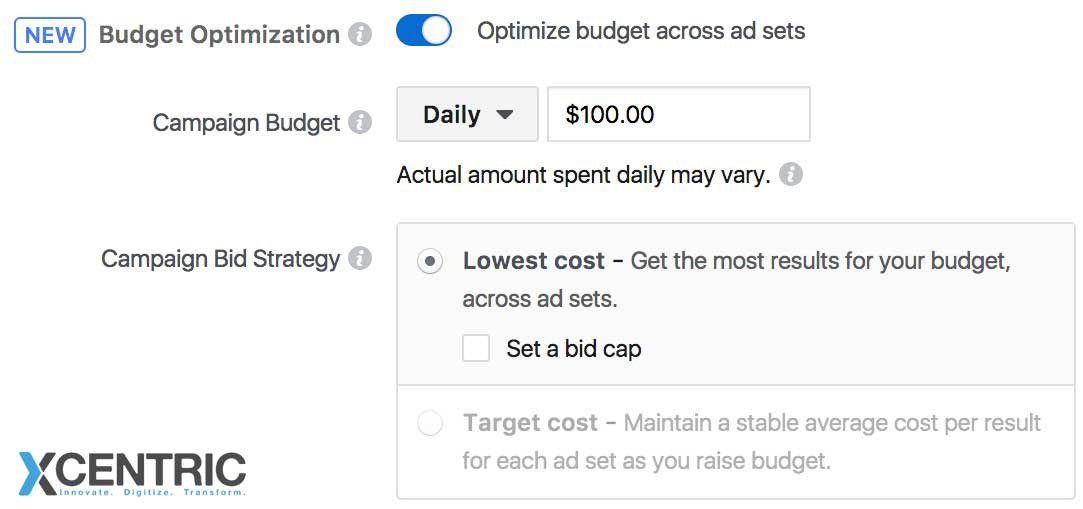Click 'Optimize budget across ad sets' text
Screen dimensions: 1083x509
(x=641, y=31)
